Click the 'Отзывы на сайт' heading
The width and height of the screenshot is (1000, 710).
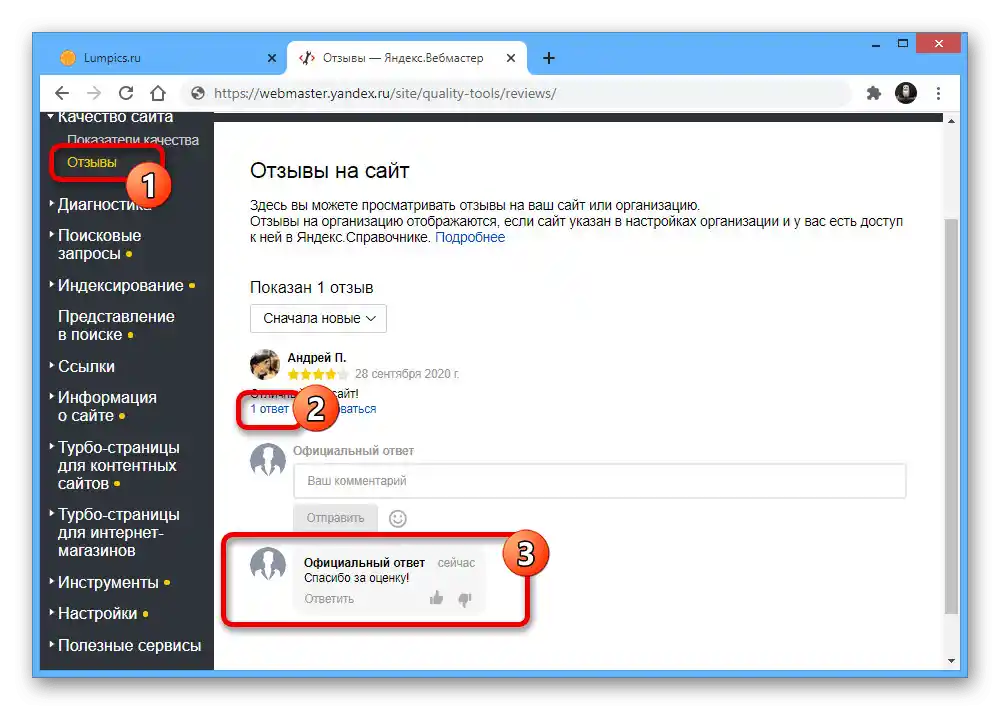click(329, 171)
